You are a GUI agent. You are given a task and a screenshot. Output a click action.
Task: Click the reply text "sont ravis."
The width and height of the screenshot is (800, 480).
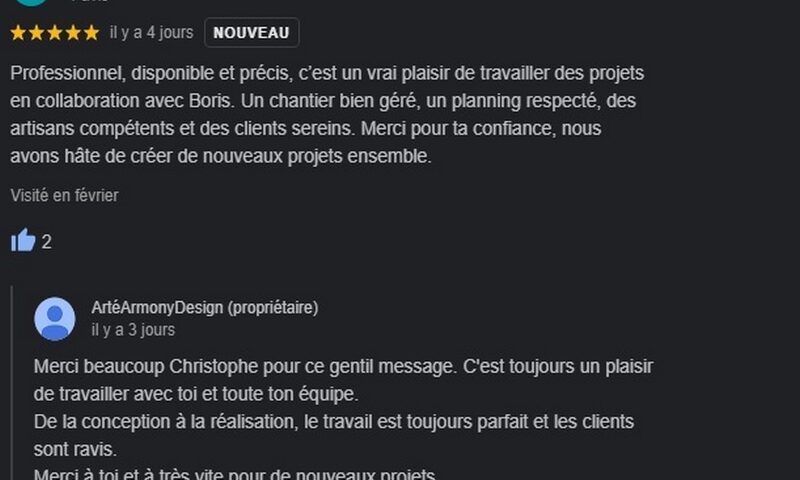tap(76, 449)
